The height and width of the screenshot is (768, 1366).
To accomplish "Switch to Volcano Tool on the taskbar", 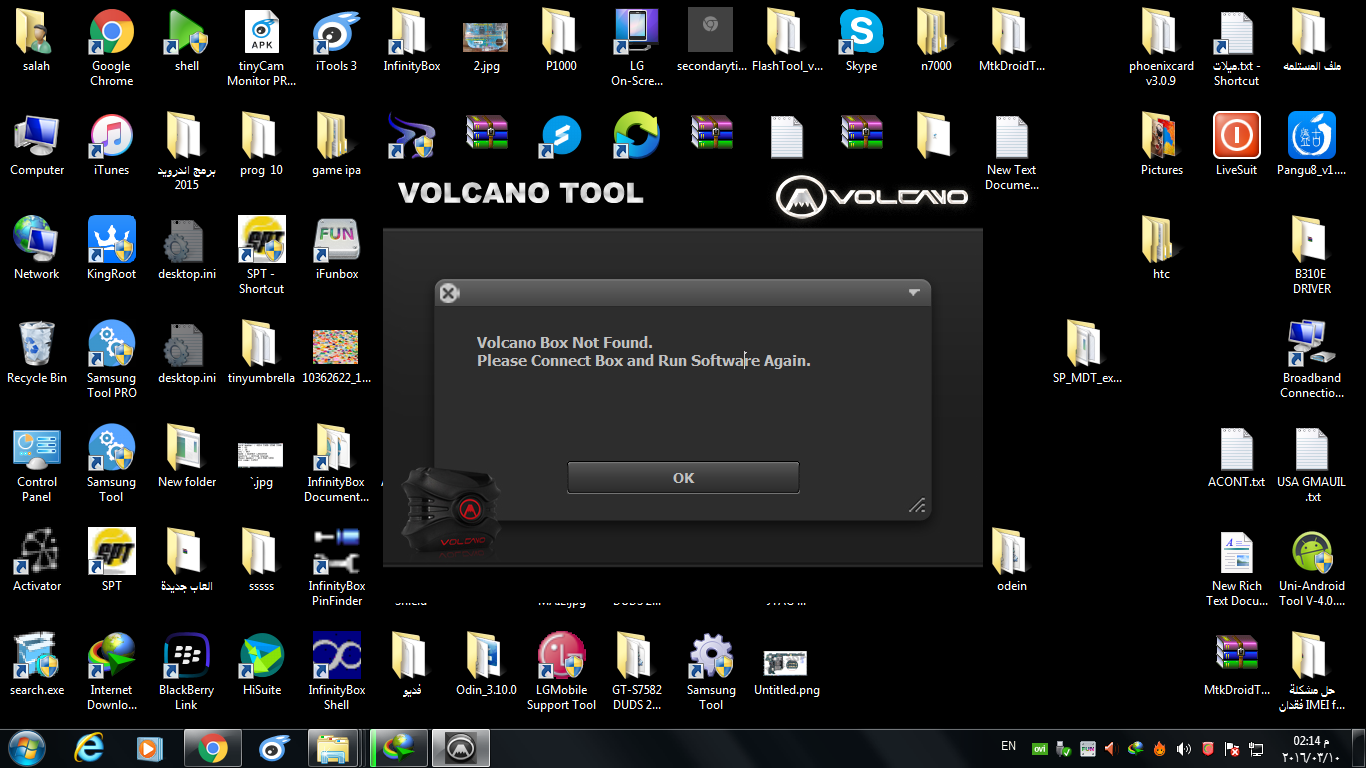I will (460, 747).
